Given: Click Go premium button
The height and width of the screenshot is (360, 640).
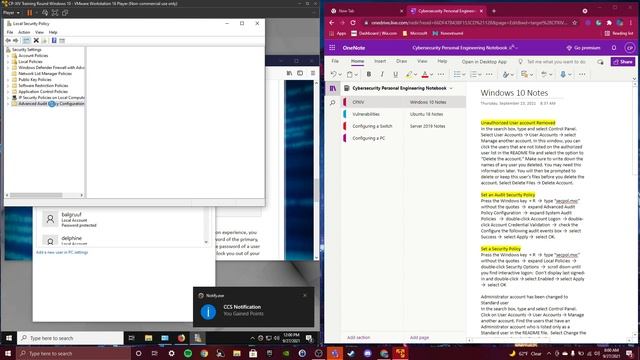Looking at the screenshot, I should click(583, 48).
